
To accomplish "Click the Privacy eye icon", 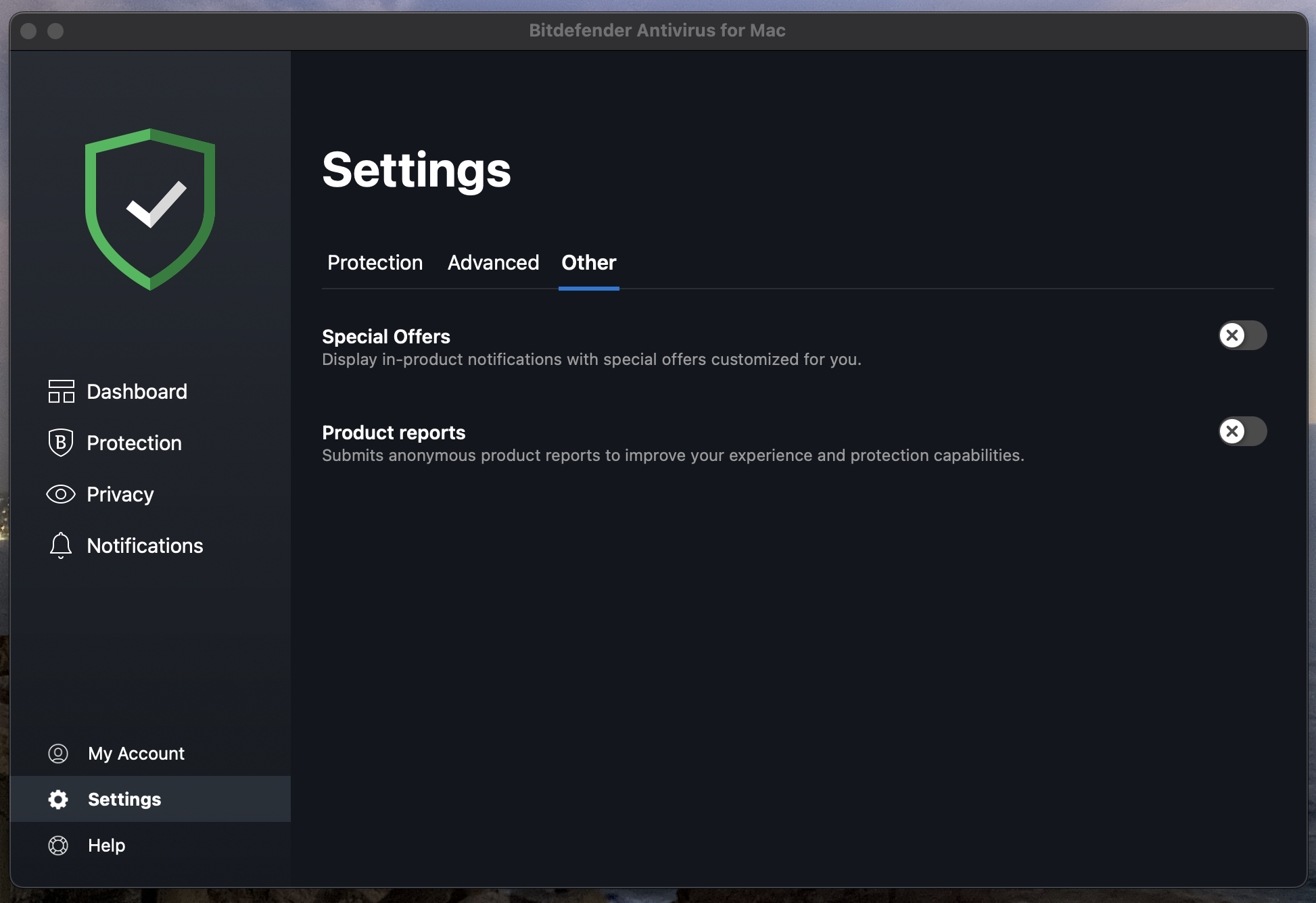I will (x=61, y=494).
